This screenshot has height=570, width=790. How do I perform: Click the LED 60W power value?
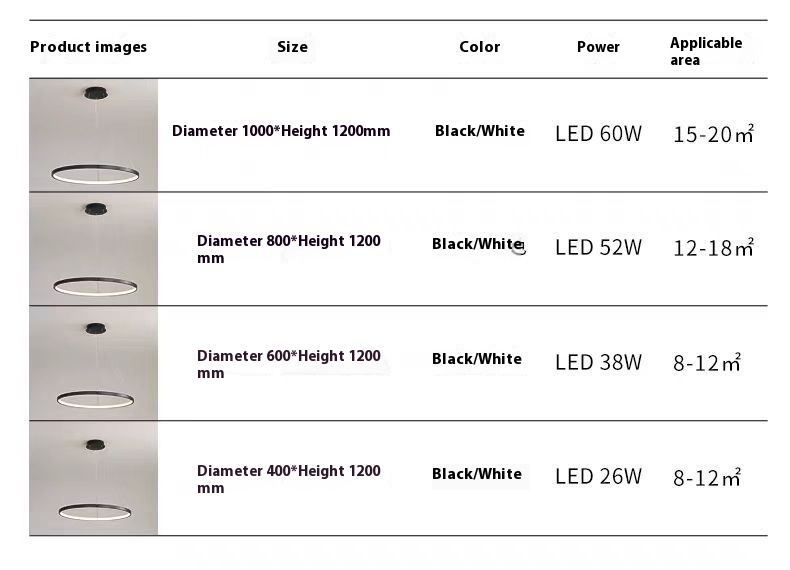click(598, 133)
